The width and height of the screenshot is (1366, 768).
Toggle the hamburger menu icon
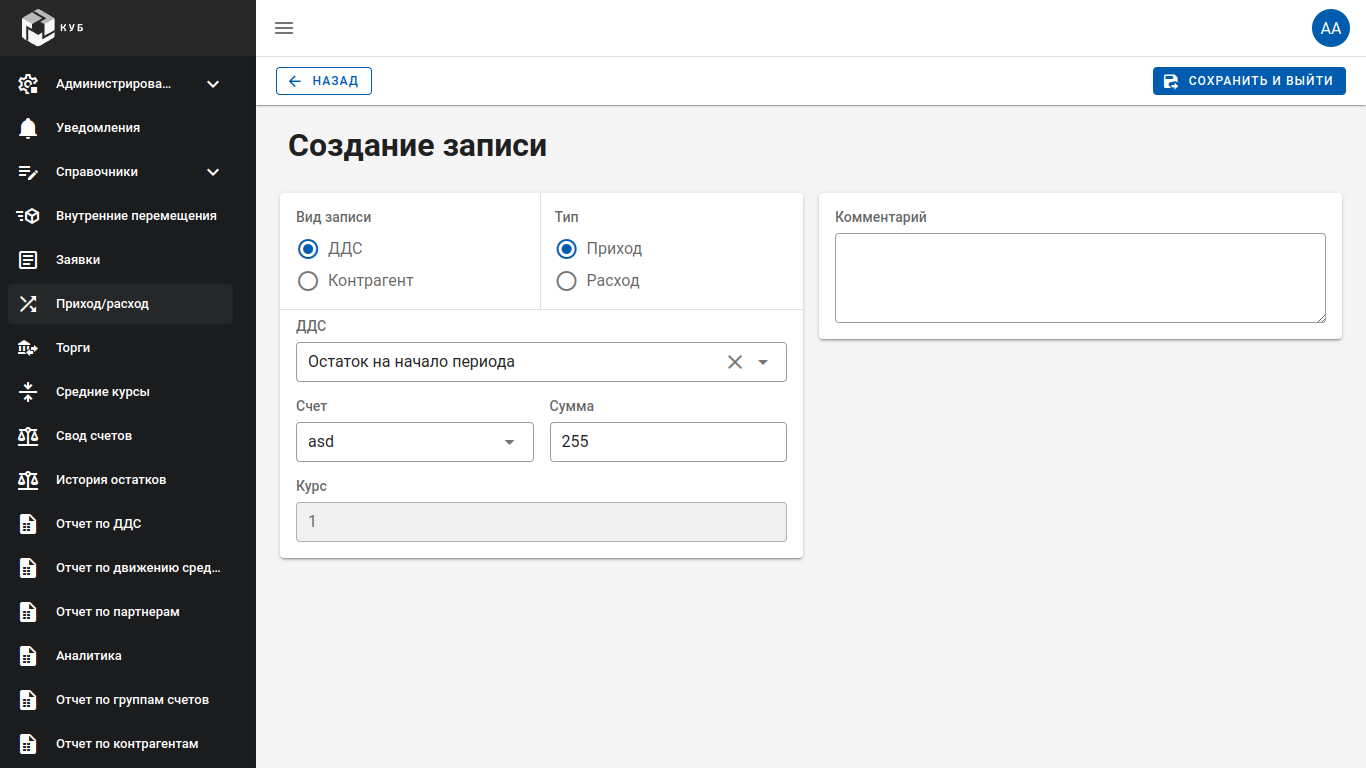(284, 28)
